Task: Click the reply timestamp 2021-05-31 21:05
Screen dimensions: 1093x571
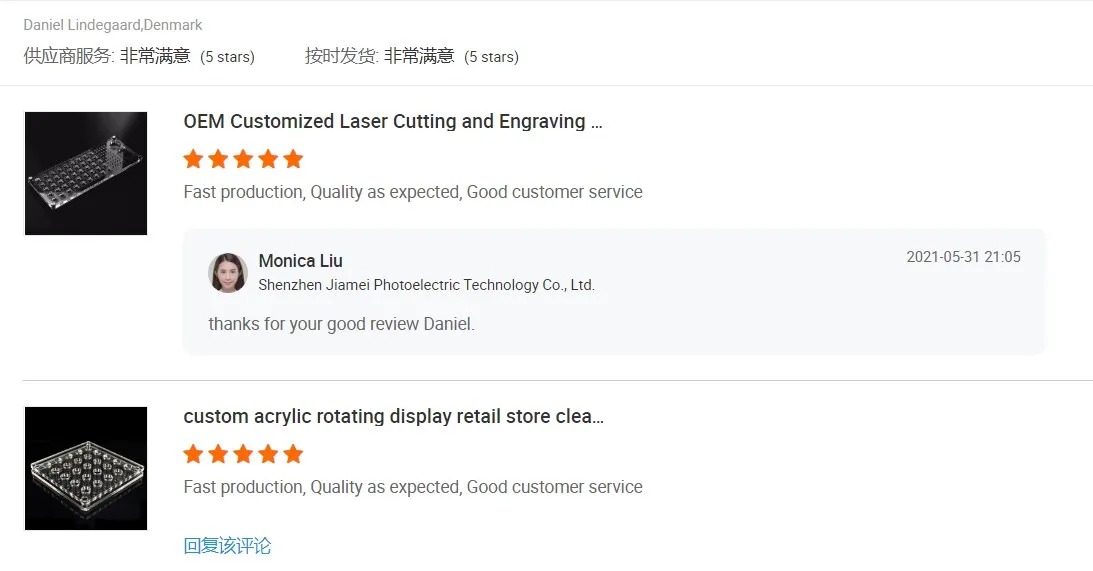Action: point(963,257)
